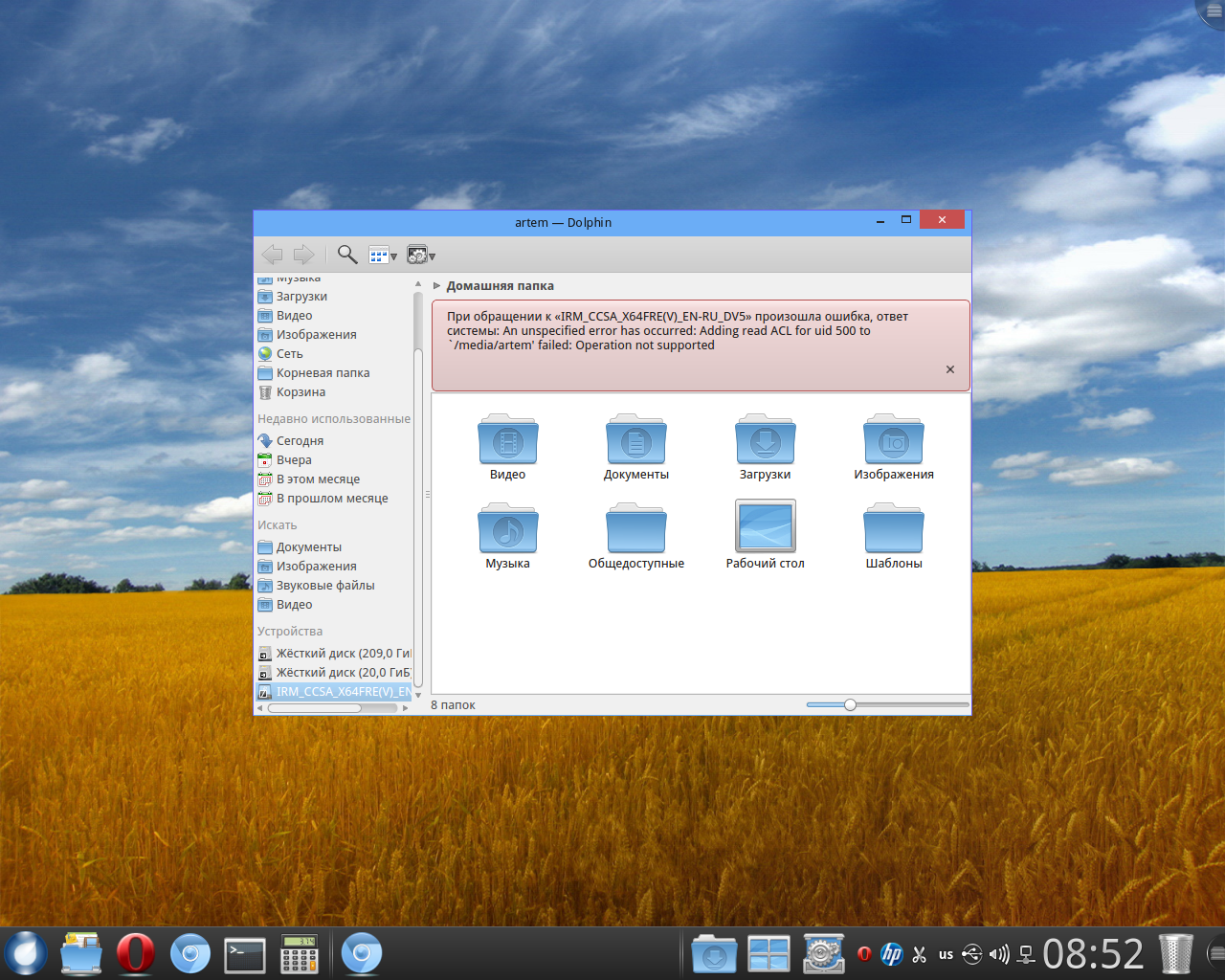
Task: Select Корзина in the places sidebar
Action: pyautogui.click(x=301, y=392)
